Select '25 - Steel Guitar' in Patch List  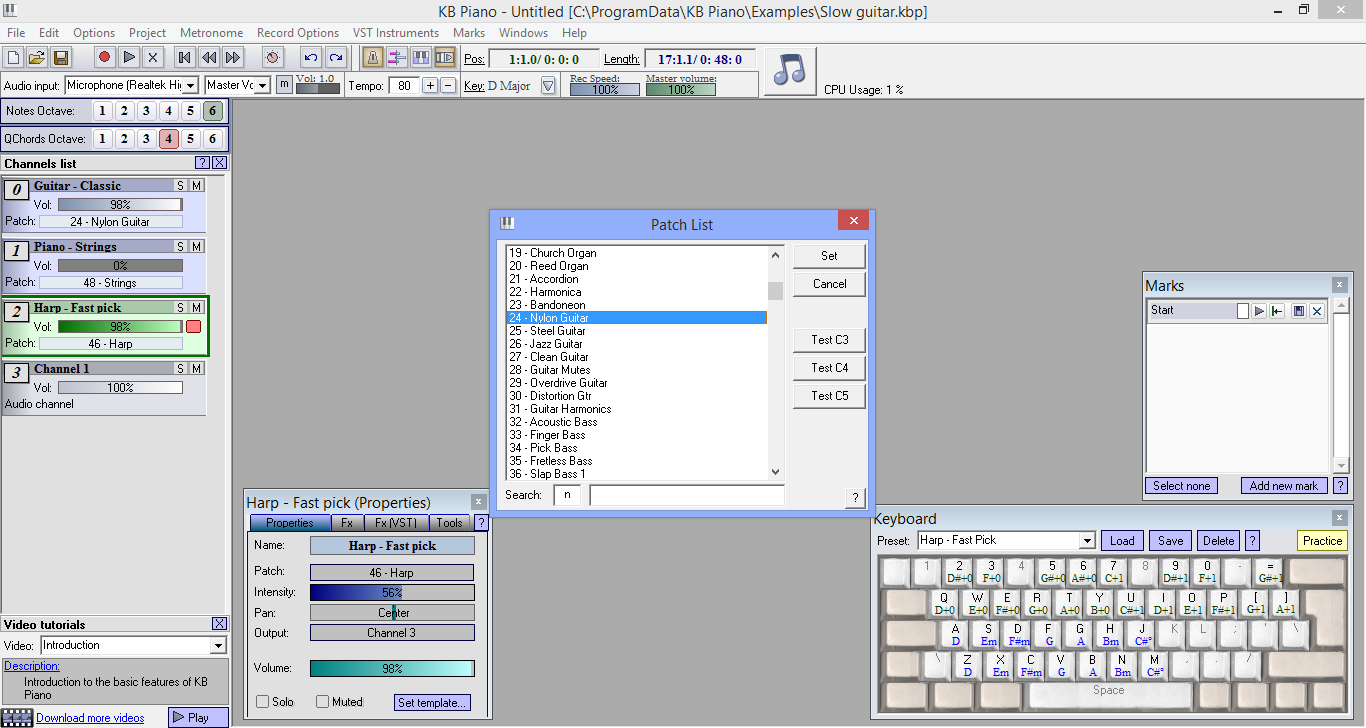637,331
